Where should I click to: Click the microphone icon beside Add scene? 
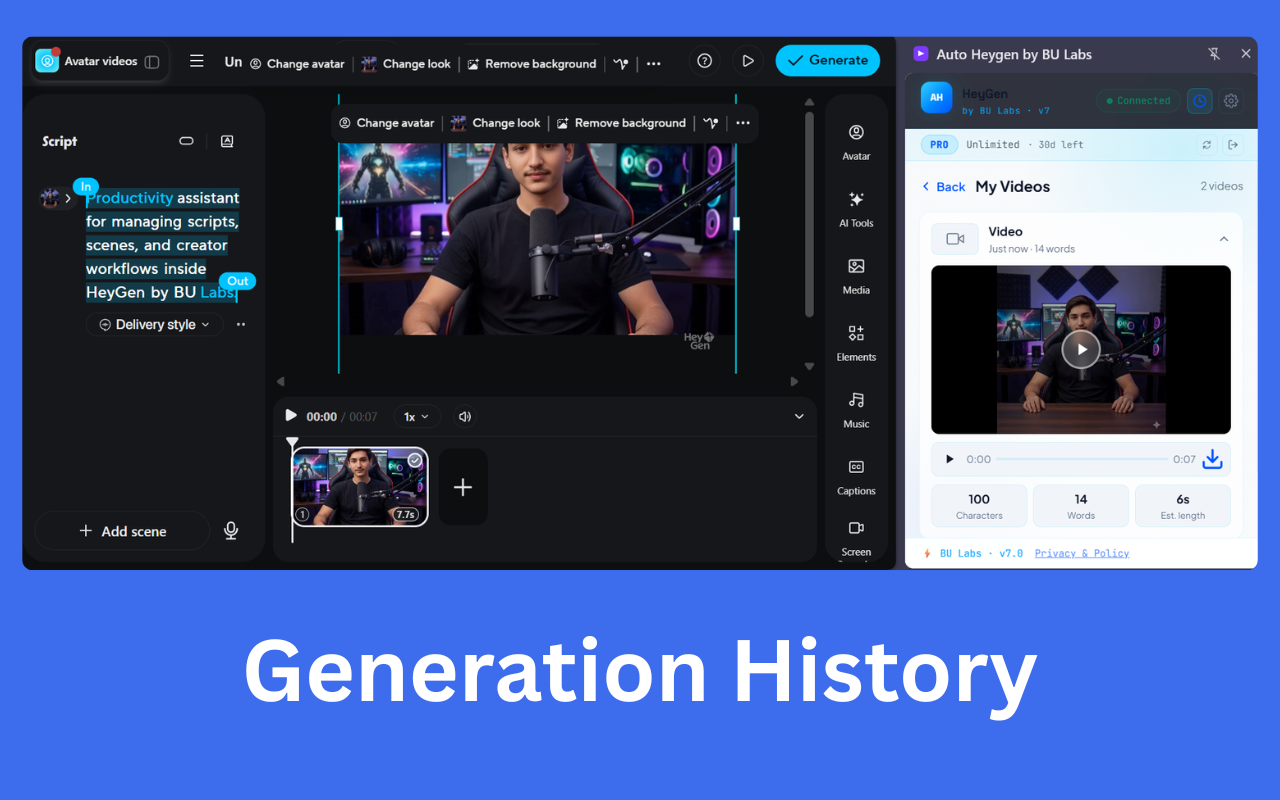pyautogui.click(x=231, y=531)
